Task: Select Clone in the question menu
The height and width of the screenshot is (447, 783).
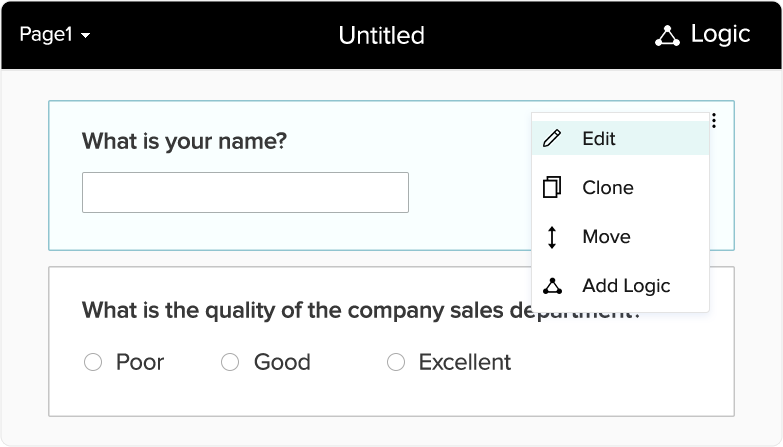Action: point(608,188)
